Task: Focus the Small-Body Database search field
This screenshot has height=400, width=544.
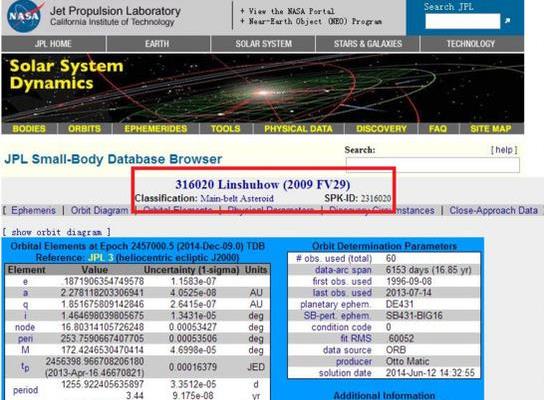Action: [x=433, y=165]
